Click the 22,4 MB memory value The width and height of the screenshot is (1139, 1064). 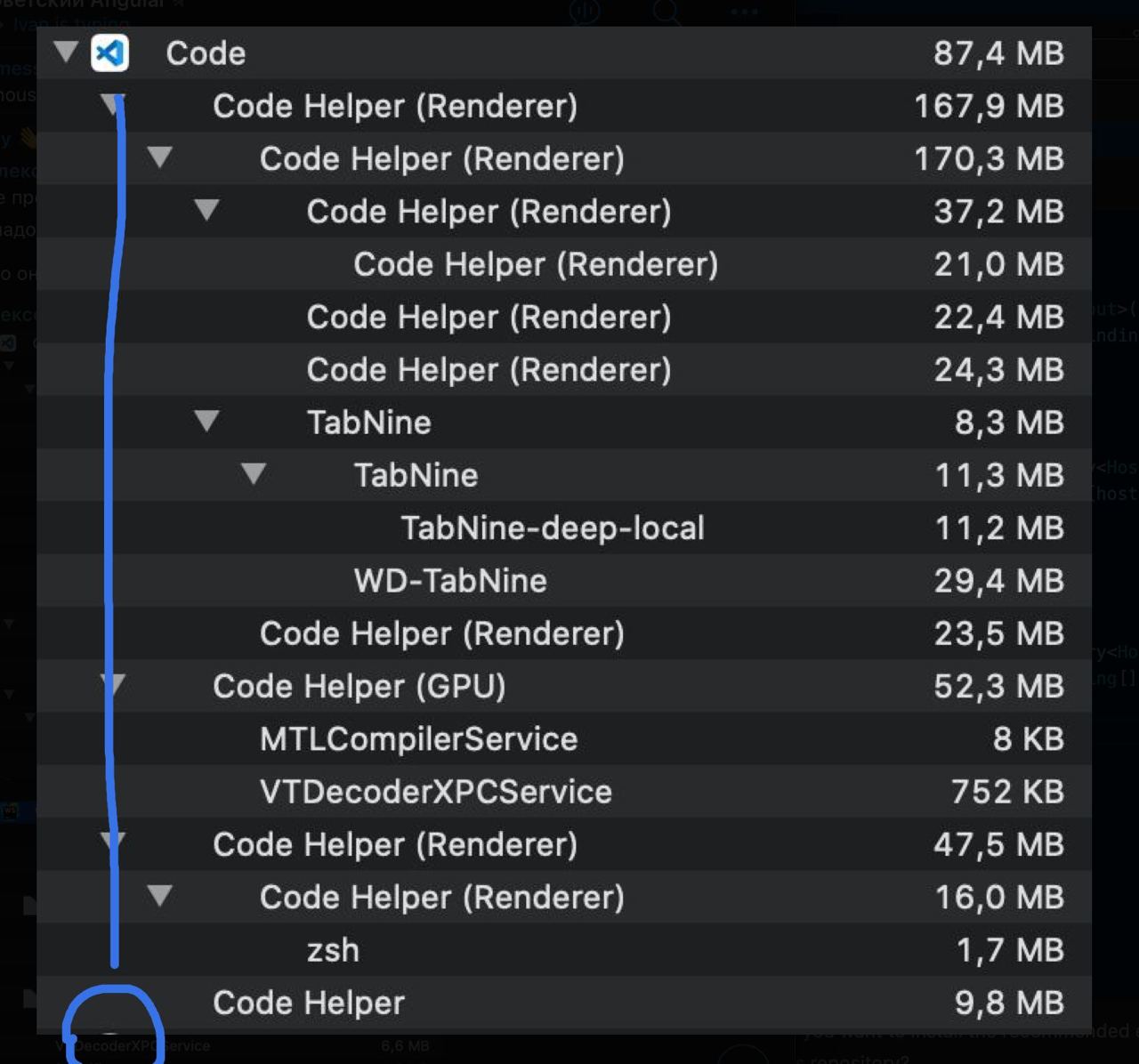998,318
